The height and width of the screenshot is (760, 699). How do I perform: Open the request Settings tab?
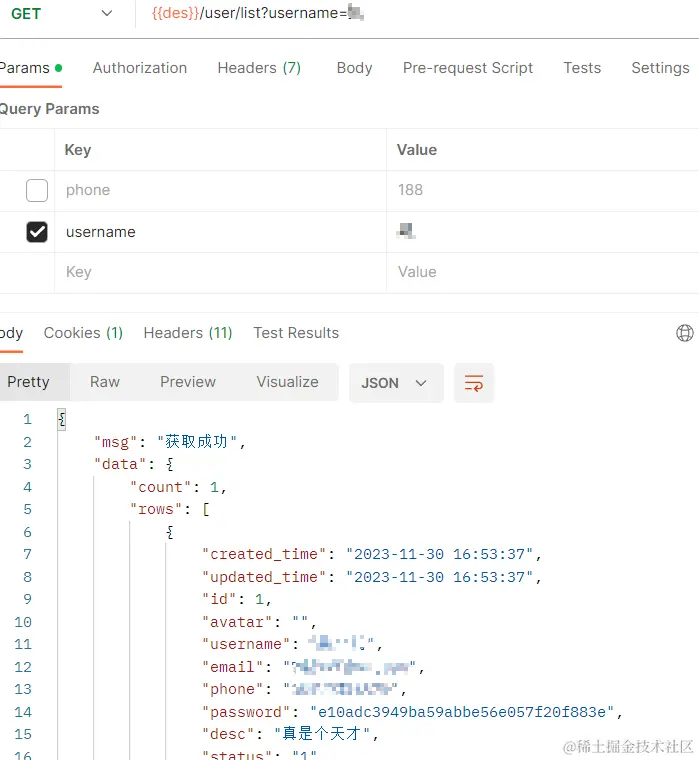[660, 68]
